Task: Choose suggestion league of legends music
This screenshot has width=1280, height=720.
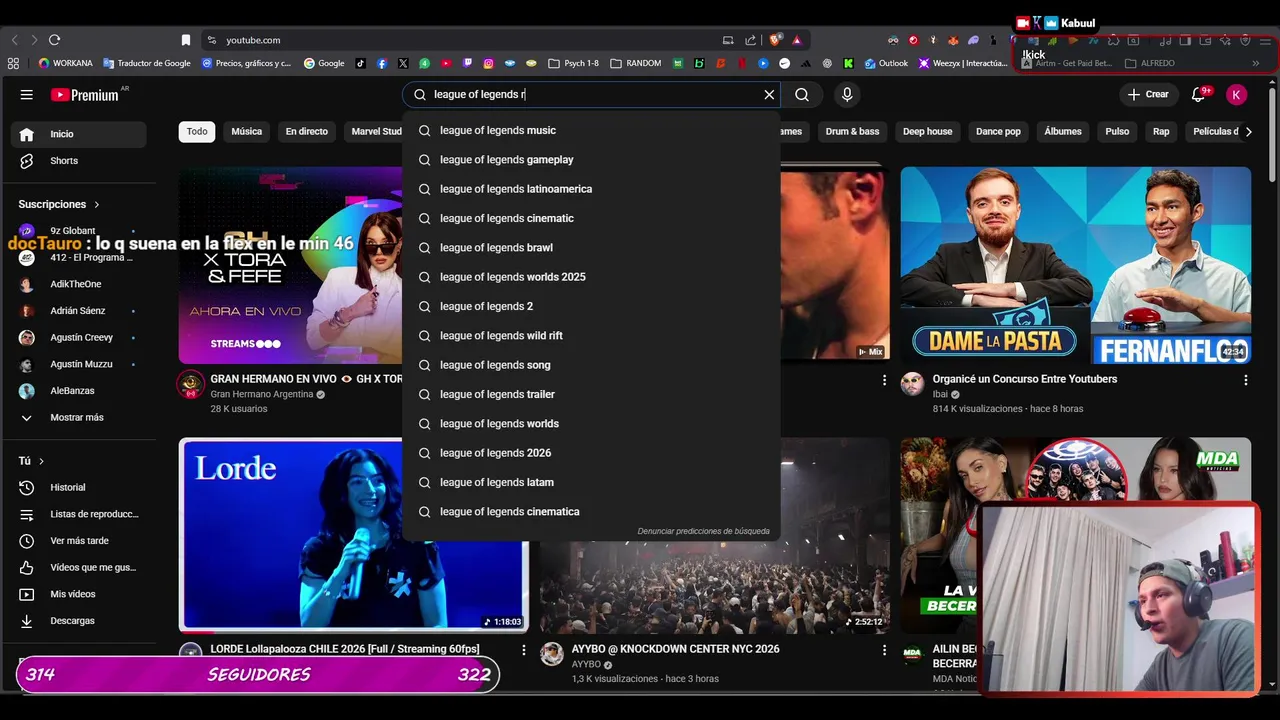Action: [591, 130]
